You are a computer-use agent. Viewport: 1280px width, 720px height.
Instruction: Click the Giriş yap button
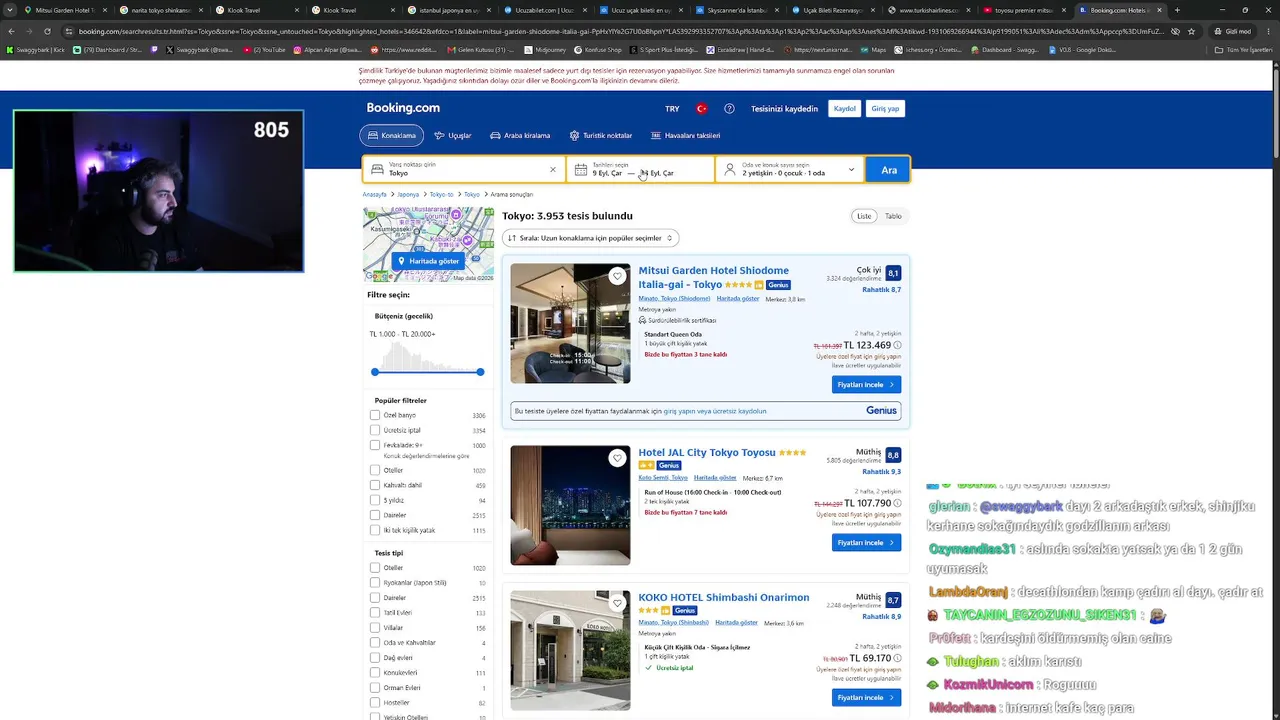point(885,109)
